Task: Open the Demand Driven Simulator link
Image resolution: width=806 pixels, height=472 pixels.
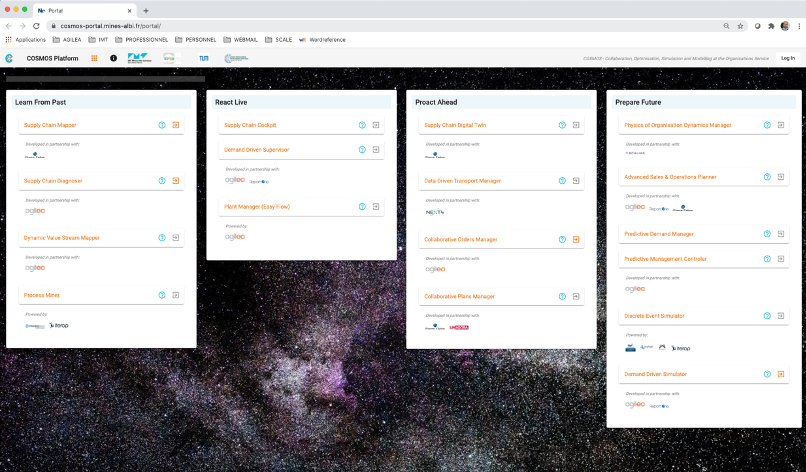Action: pos(655,374)
